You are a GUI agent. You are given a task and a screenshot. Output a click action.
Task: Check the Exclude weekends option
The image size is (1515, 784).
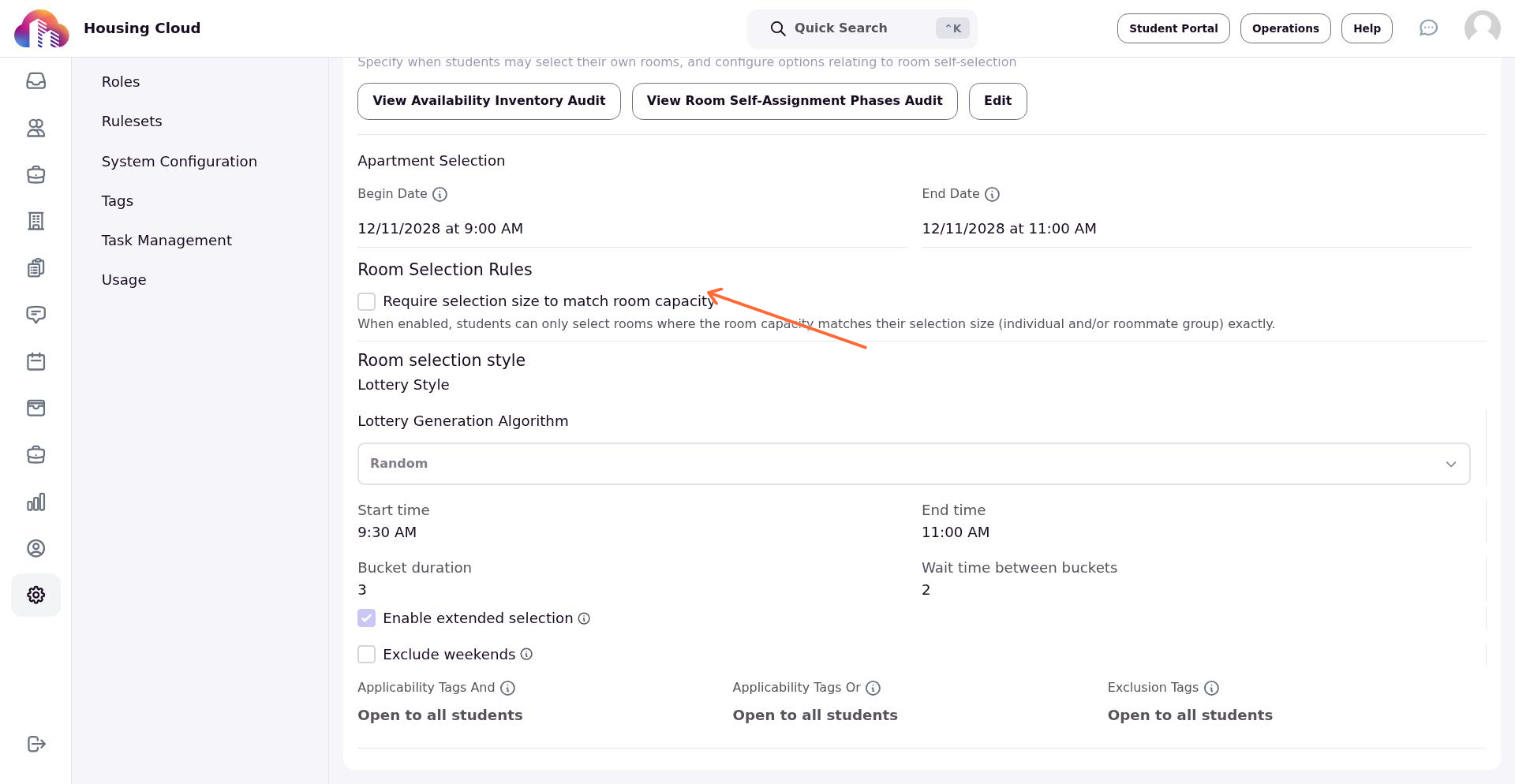[x=366, y=654]
